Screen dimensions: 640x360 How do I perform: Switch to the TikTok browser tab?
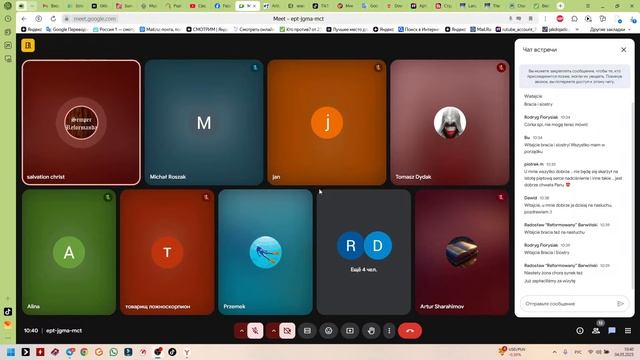pyautogui.click(x=321, y=6)
